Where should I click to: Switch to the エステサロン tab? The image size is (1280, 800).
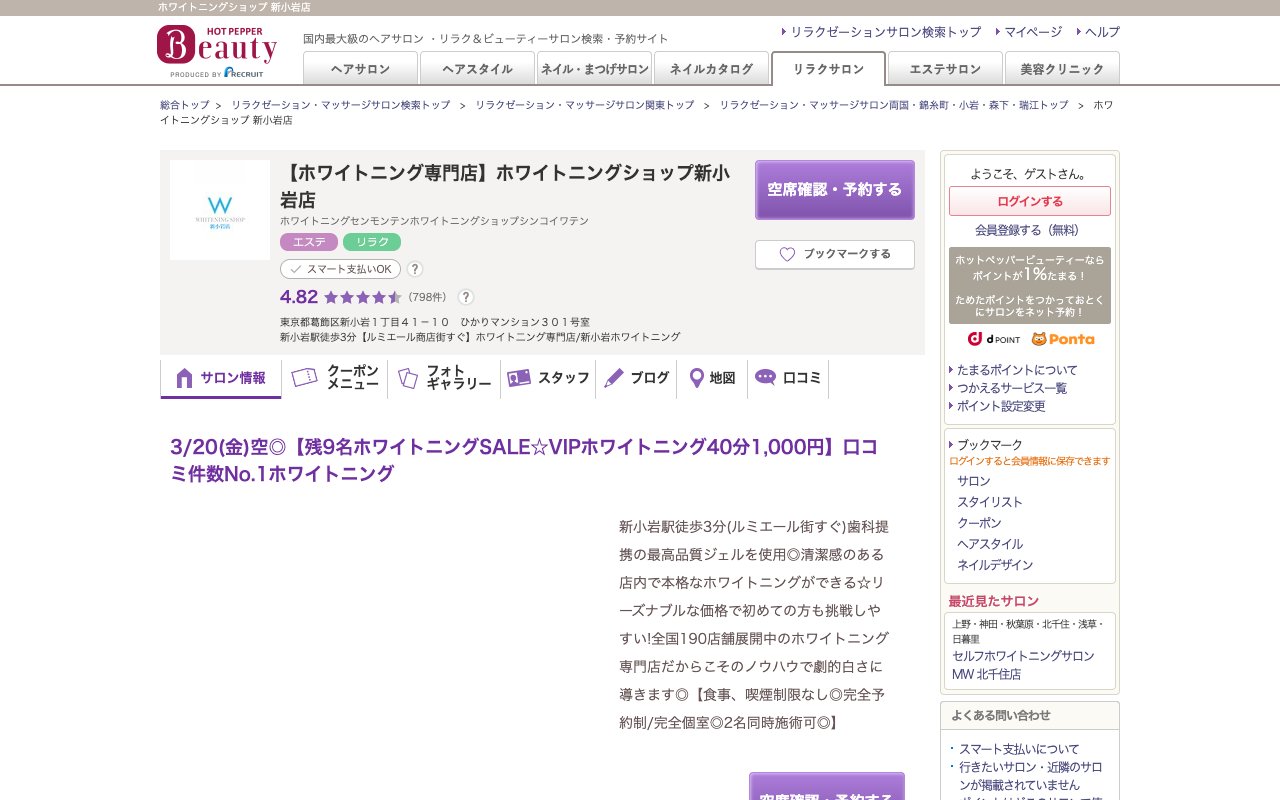coord(944,68)
